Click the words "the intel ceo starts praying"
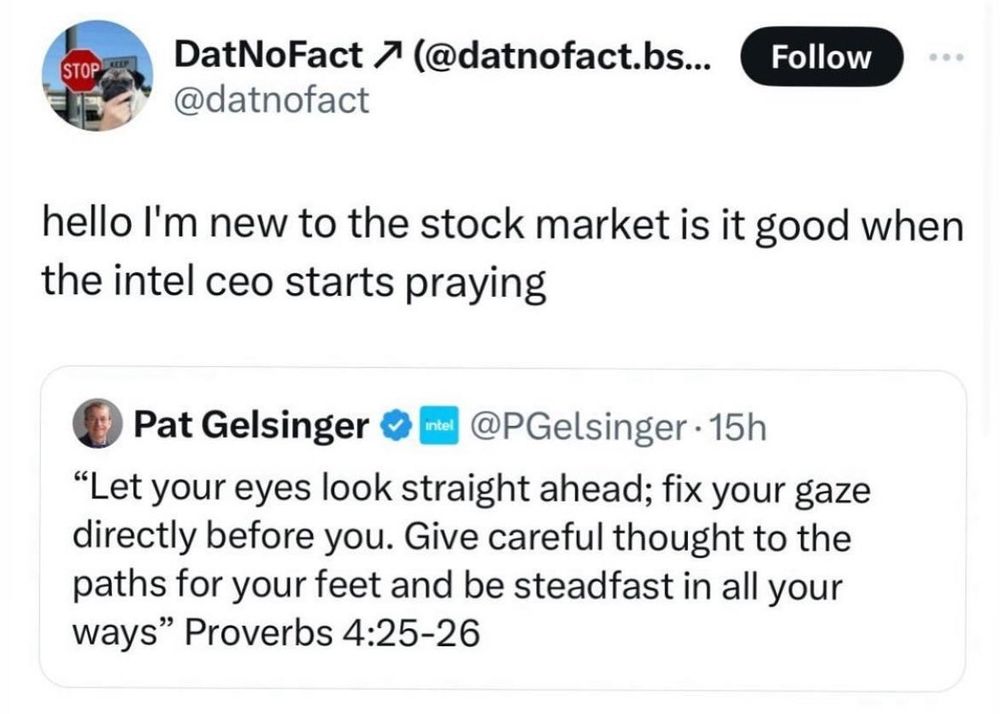This screenshot has height=714, width=1000. (294, 284)
